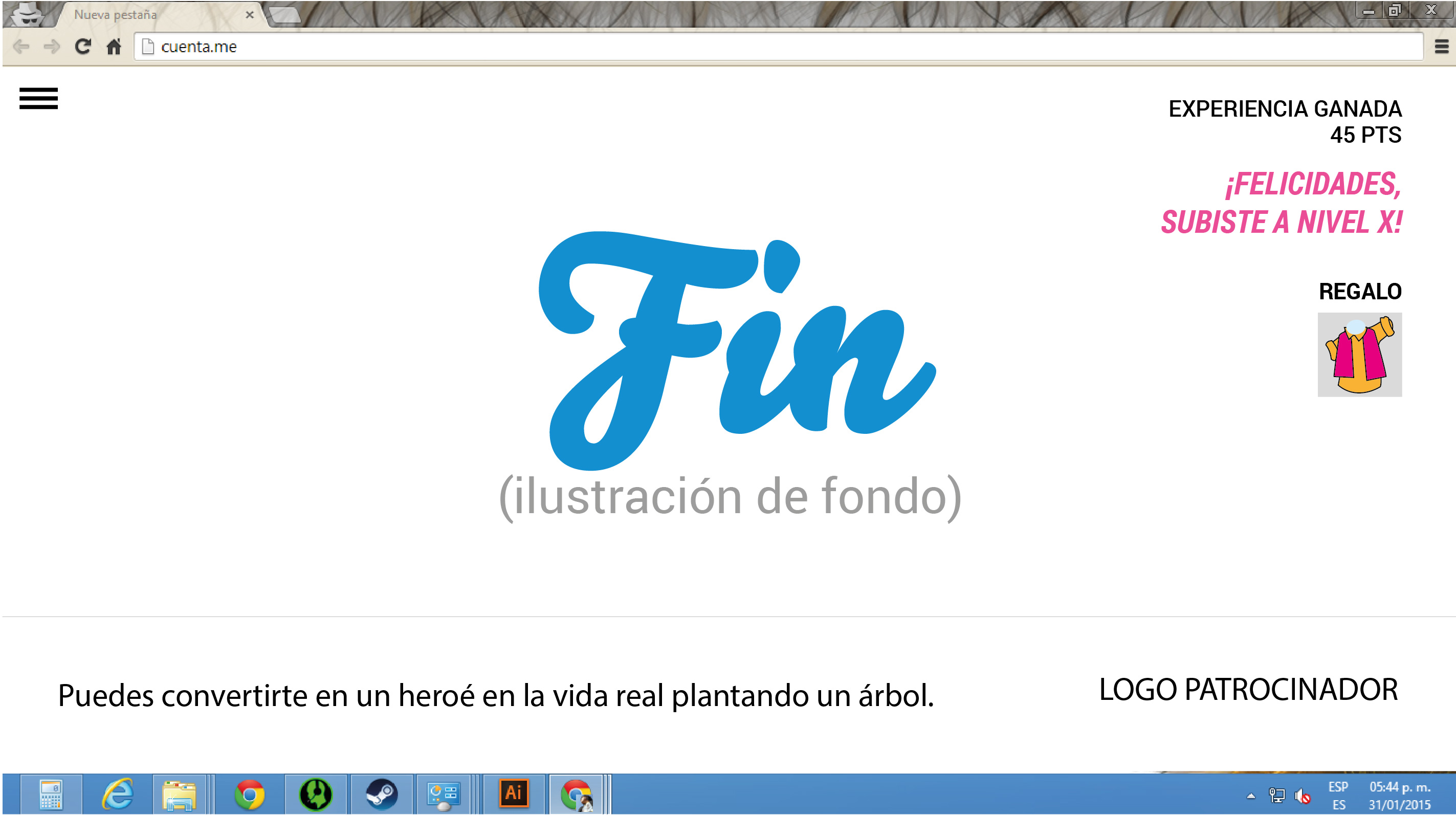Click the muted volume tray icon

pos(1302,796)
